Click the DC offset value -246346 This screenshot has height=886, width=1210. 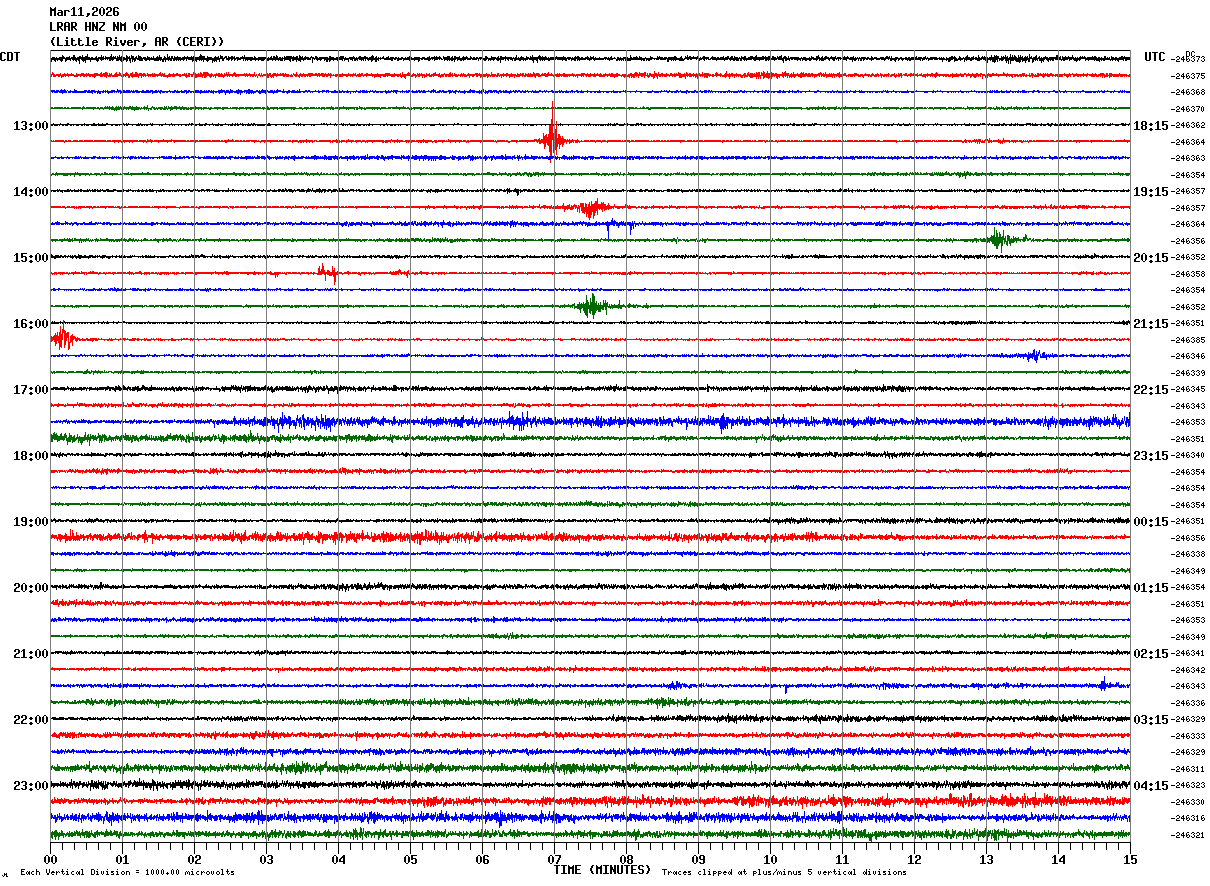point(1187,357)
